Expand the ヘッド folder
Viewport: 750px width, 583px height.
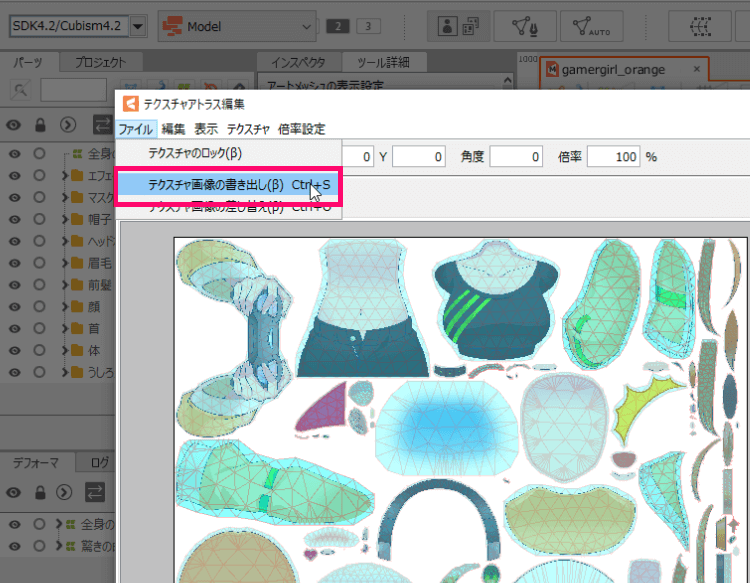click(65, 241)
